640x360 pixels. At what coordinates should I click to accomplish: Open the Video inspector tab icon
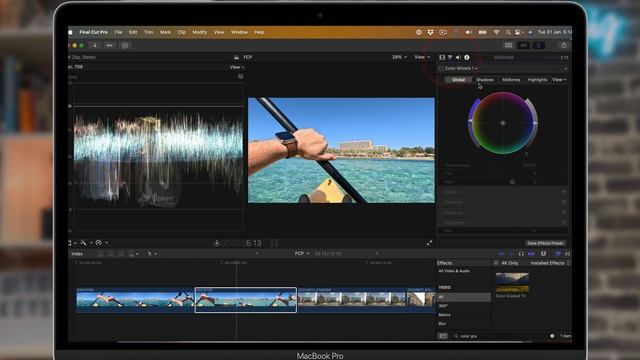click(x=442, y=58)
